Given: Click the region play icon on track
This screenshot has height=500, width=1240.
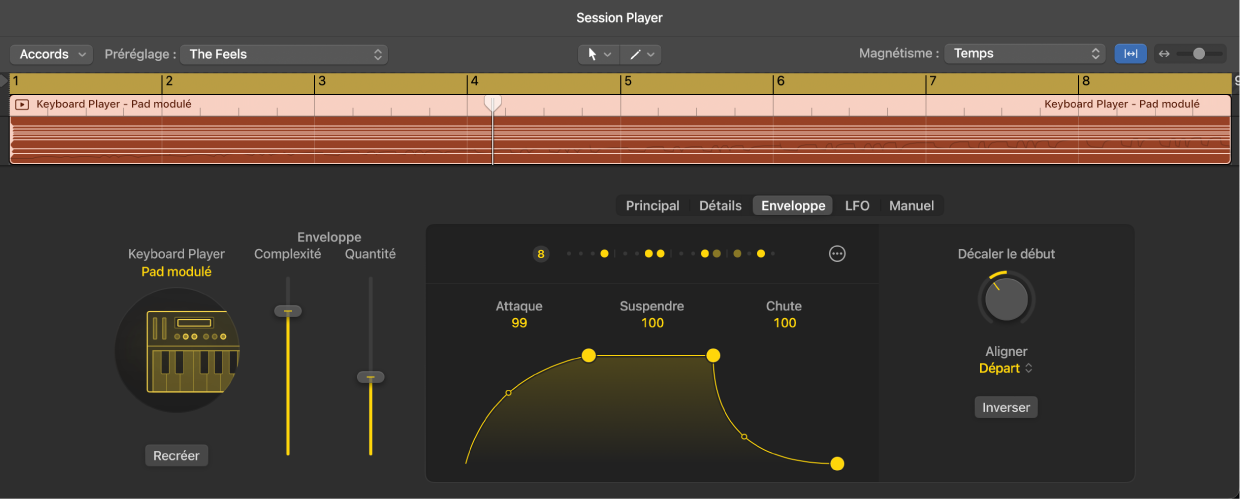Looking at the screenshot, I should coord(22,104).
